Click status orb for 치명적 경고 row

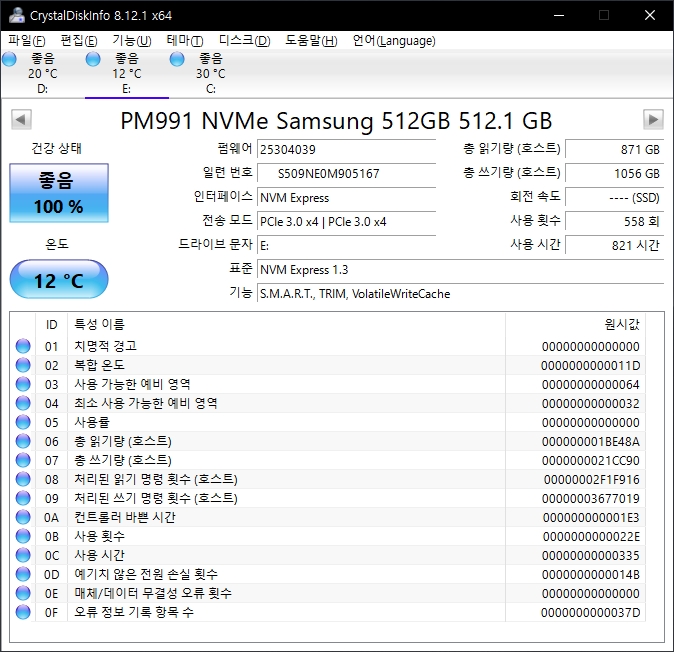coord(23,346)
